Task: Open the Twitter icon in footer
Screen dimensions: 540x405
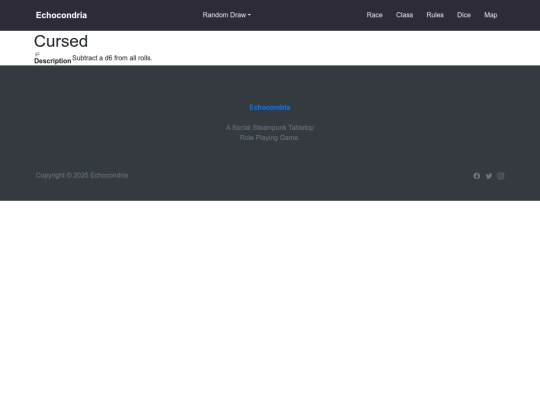Action: pyautogui.click(x=489, y=176)
